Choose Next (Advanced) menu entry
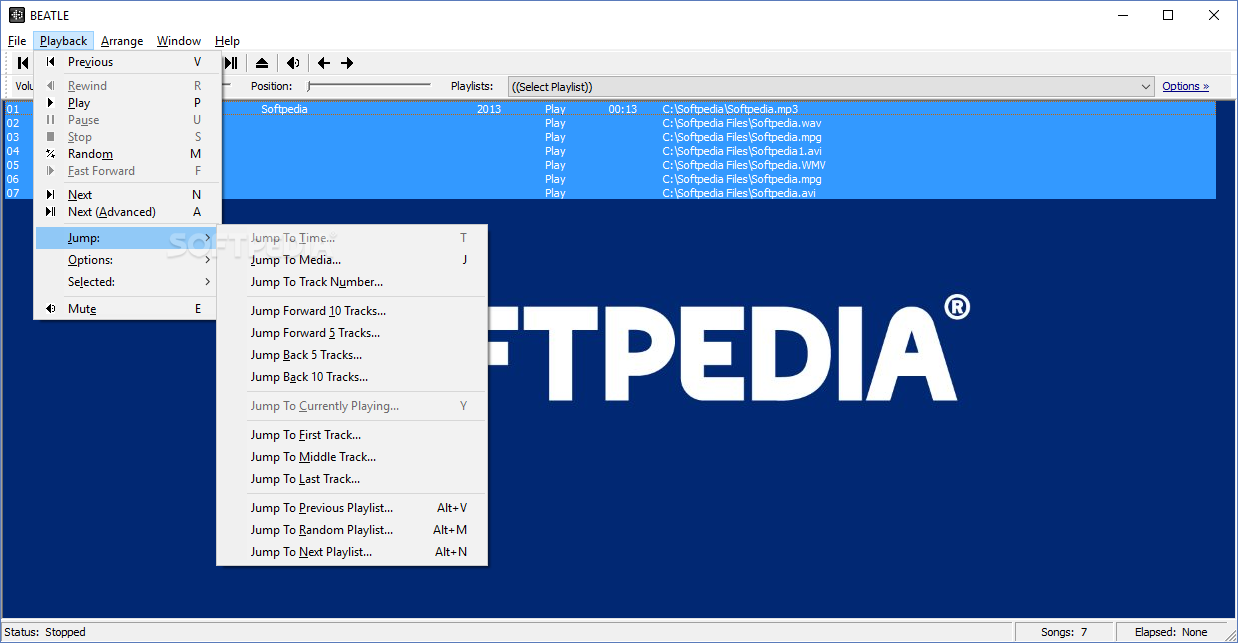 tap(125, 212)
